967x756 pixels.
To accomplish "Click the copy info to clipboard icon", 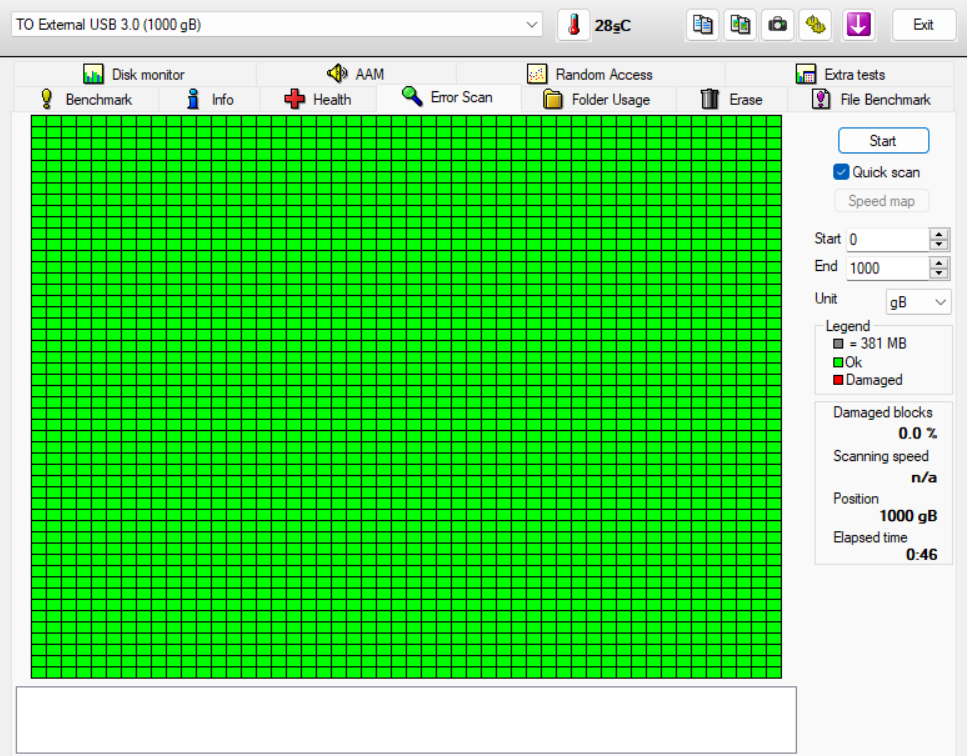I will coord(702,25).
